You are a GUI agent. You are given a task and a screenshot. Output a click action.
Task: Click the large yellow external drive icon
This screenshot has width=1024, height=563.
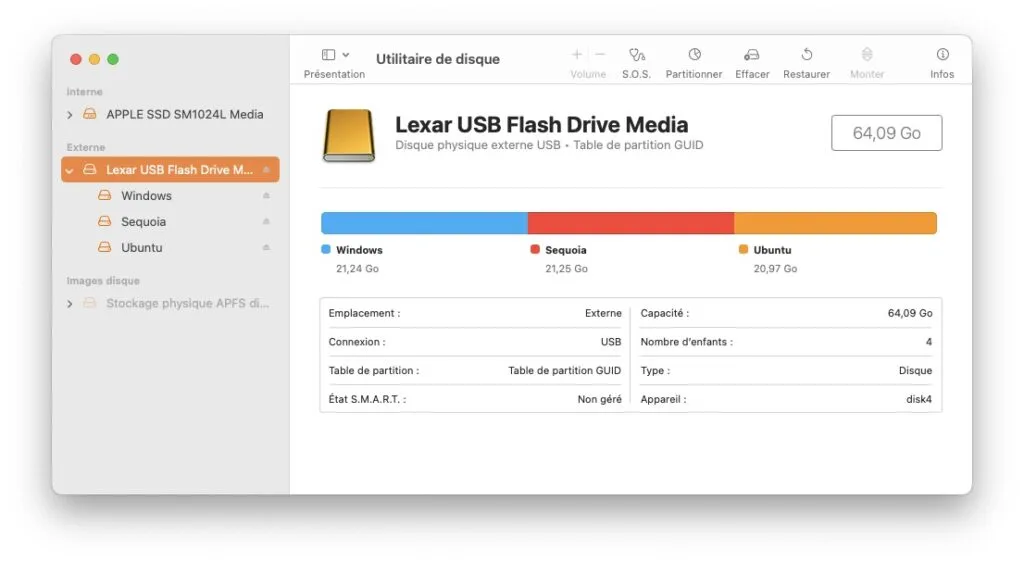click(x=349, y=135)
